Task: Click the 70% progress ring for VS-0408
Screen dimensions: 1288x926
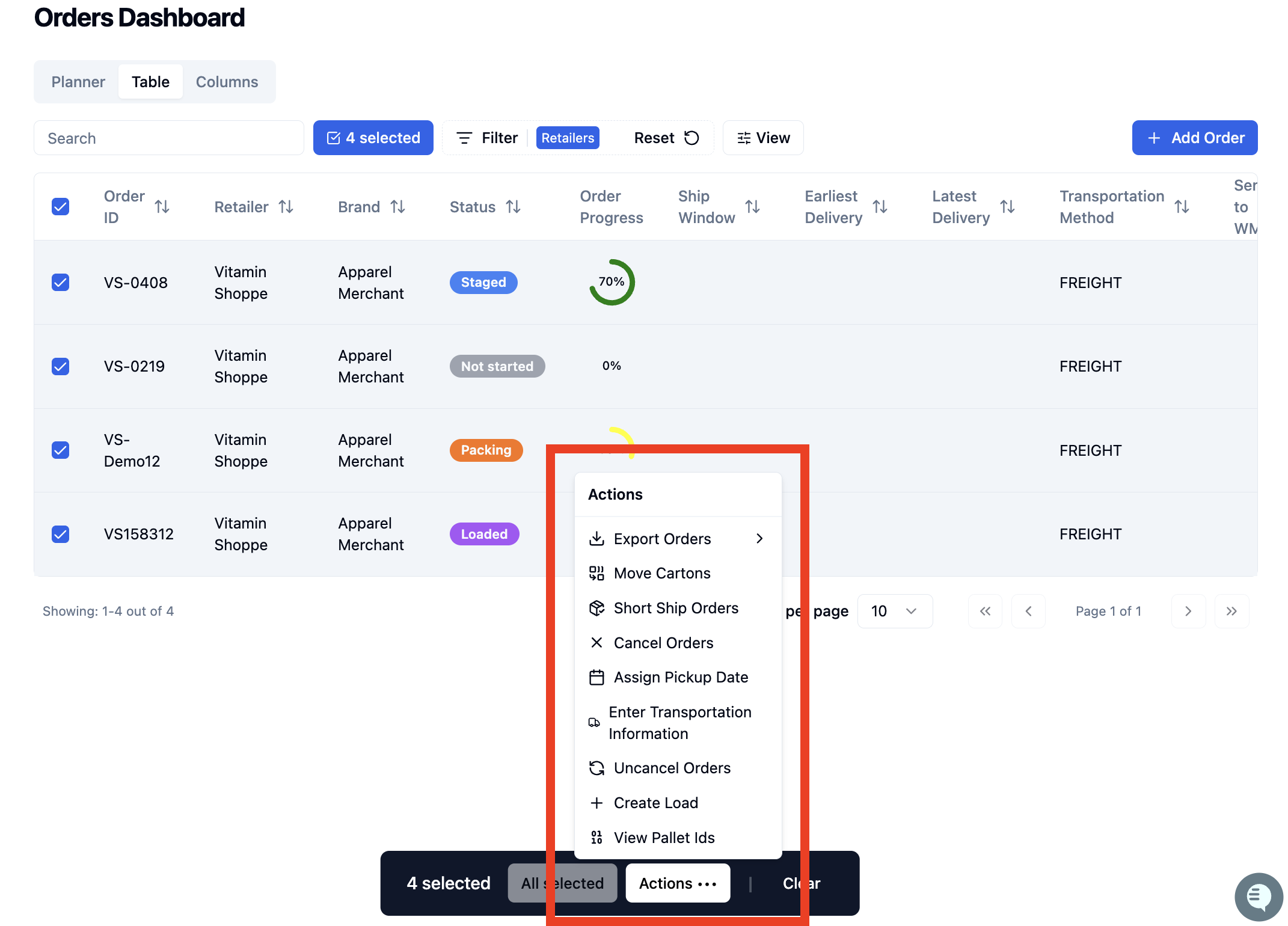Action: [612, 282]
